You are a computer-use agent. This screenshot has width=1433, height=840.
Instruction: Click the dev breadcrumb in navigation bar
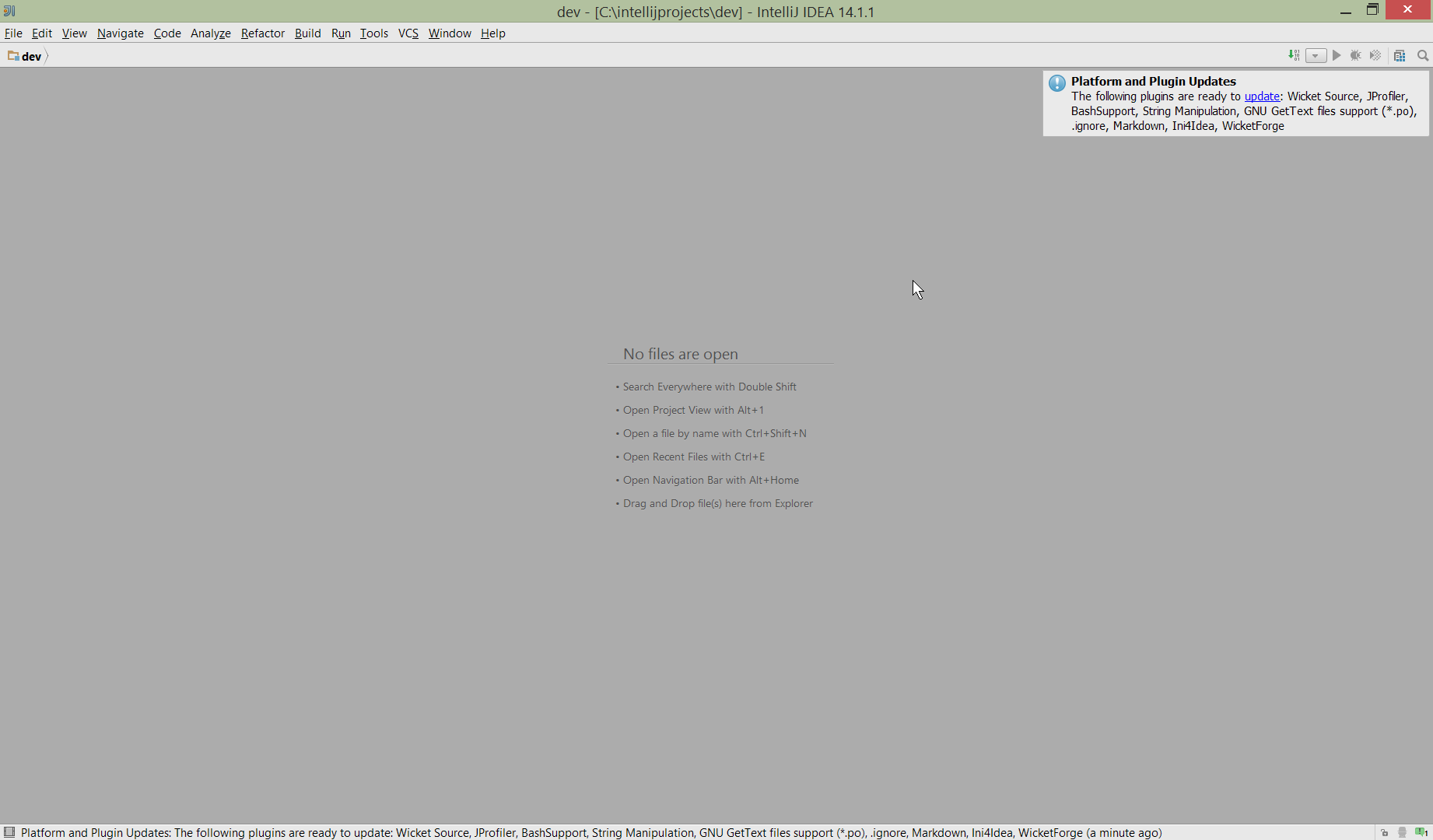point(30,56)
